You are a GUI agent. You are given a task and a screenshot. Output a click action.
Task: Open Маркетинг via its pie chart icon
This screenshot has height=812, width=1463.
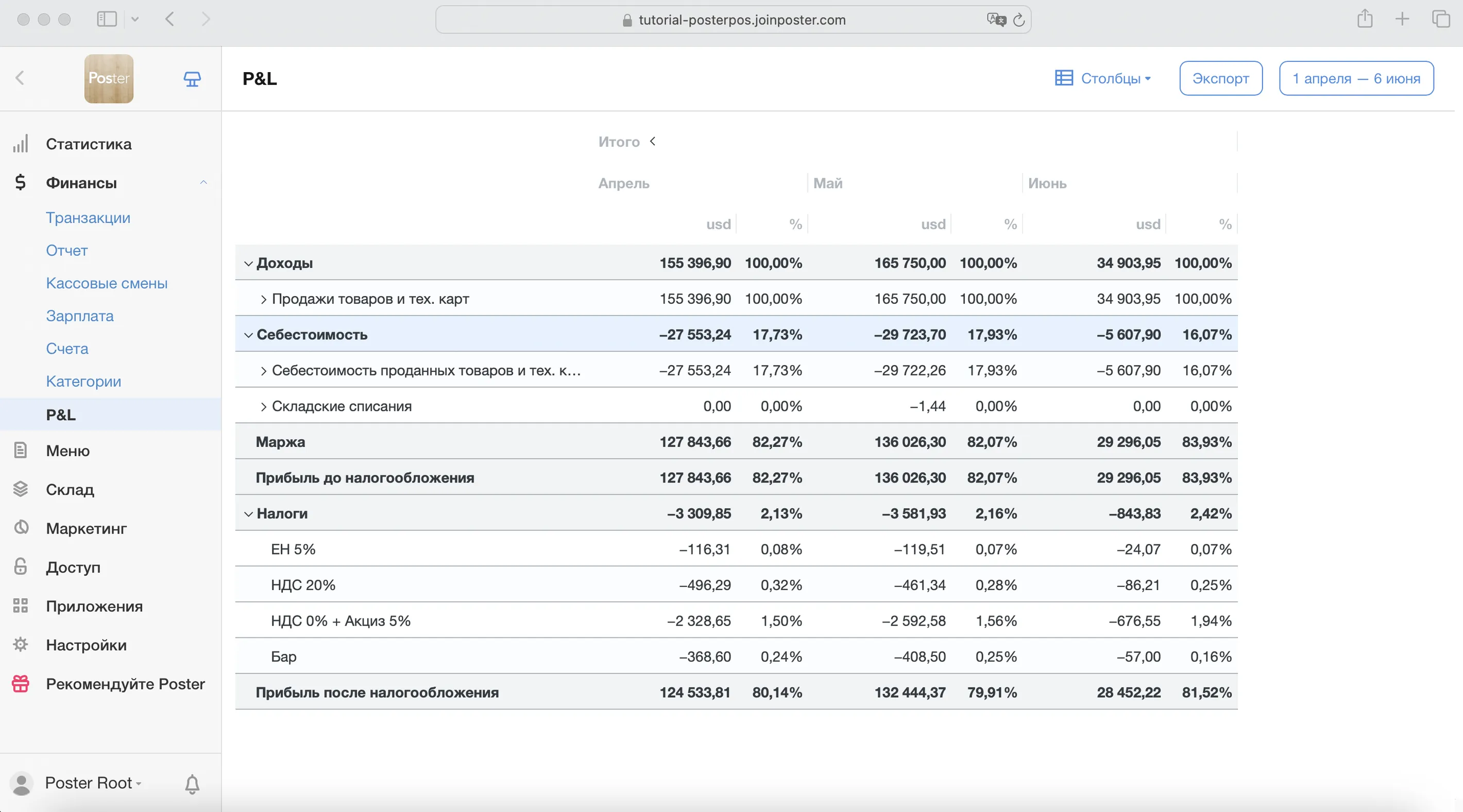tap(21, 527)
